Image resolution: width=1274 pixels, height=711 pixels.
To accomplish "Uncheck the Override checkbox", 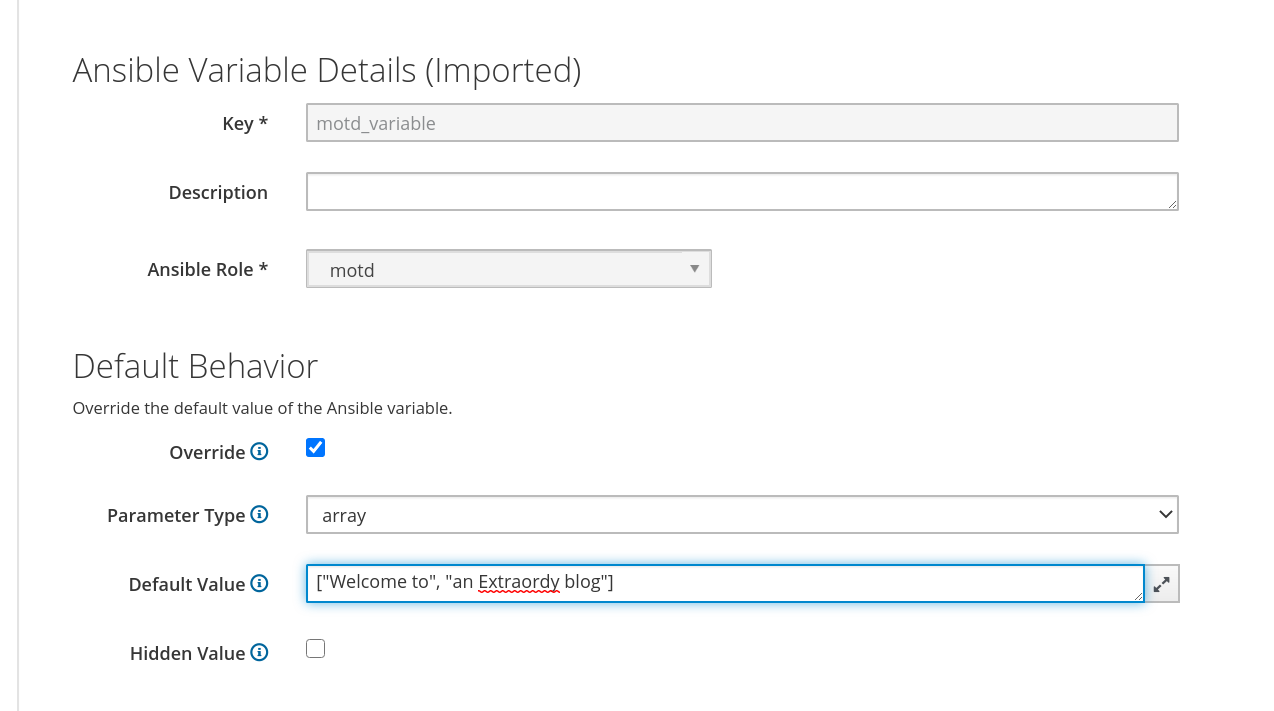I will click(316, 447).
